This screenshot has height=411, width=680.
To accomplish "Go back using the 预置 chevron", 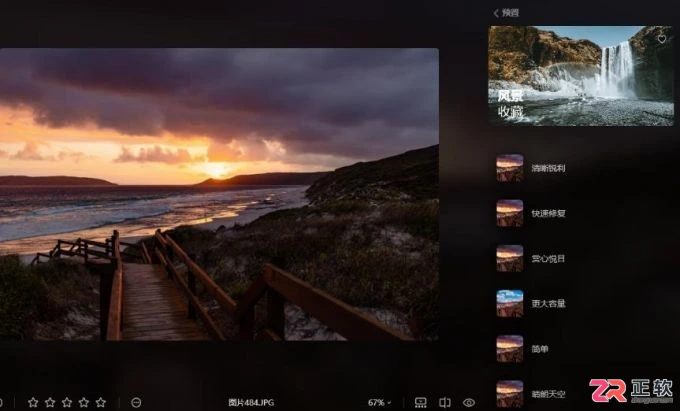I will tap(497, 13).
